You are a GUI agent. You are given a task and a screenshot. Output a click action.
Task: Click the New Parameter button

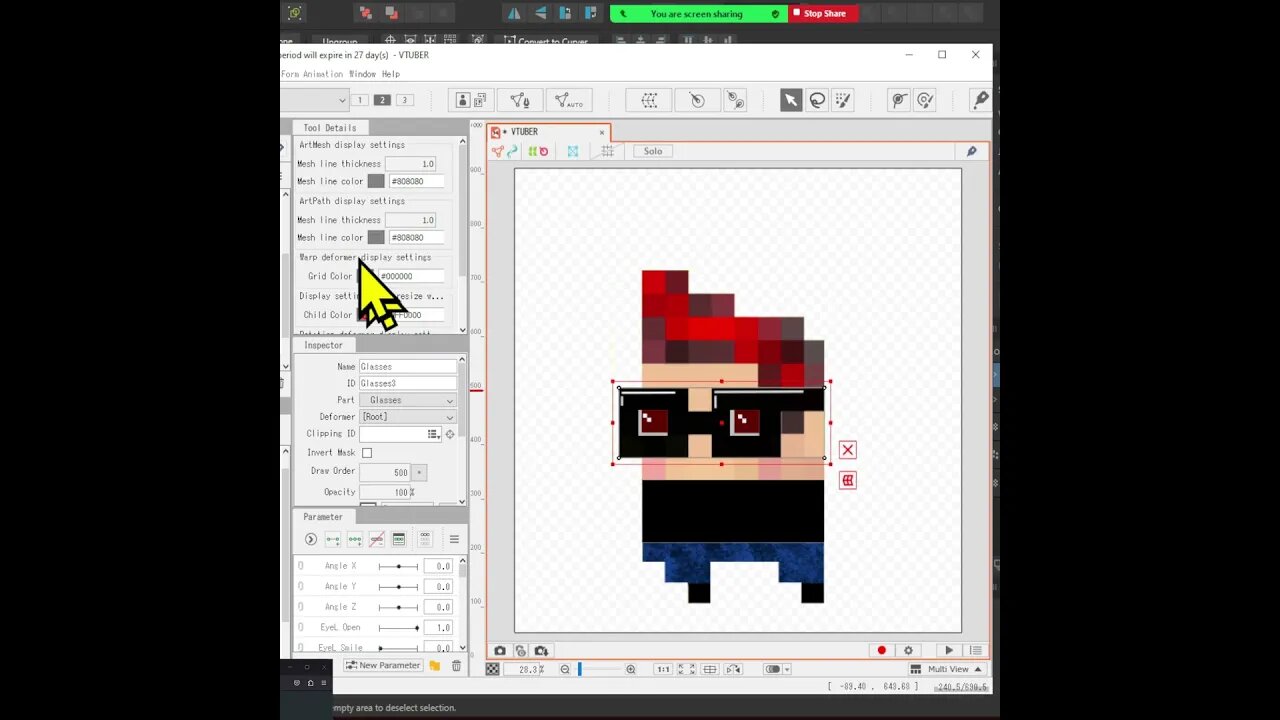(383, 666)
